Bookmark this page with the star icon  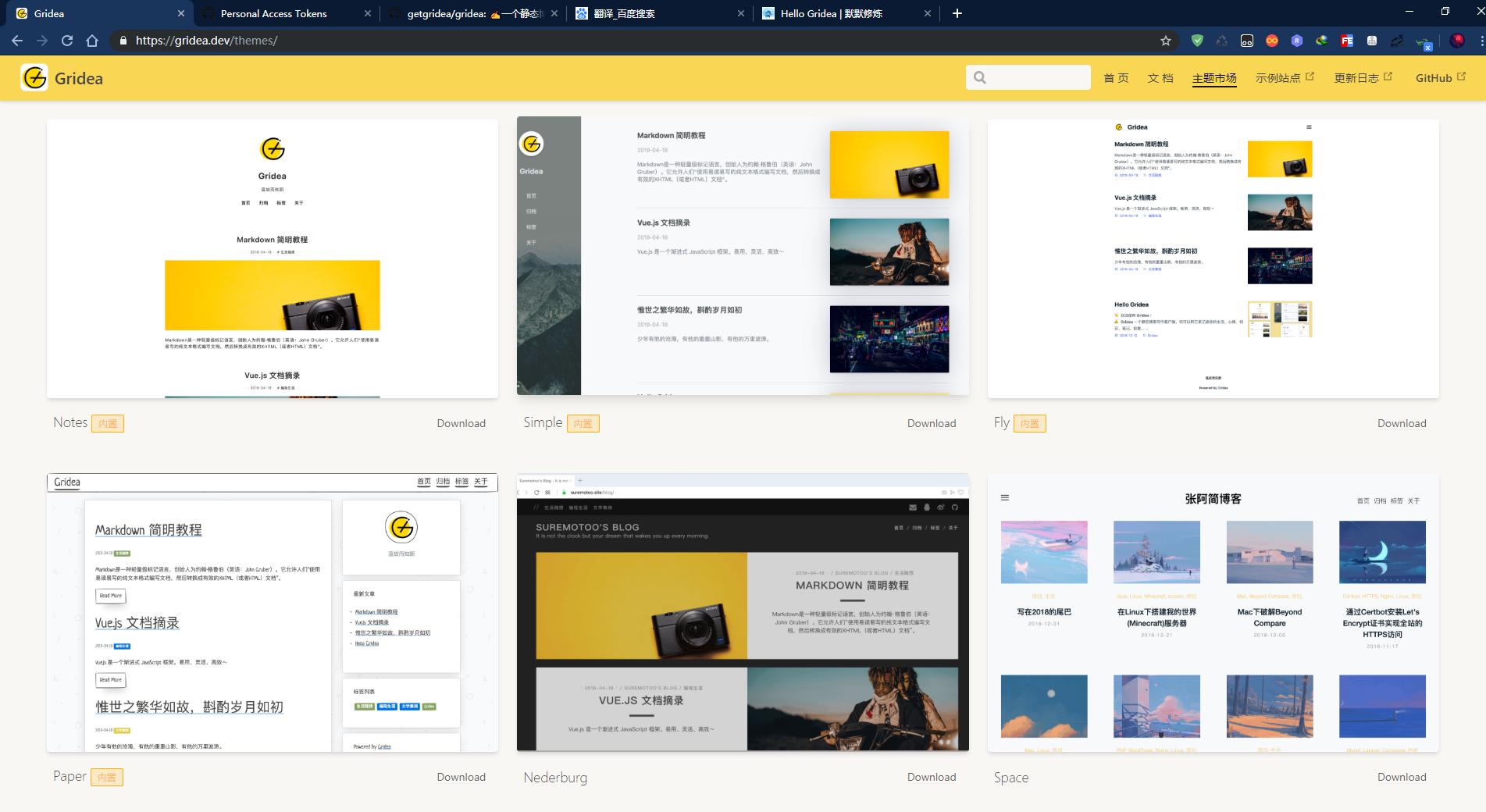[x=1166, y=41]
